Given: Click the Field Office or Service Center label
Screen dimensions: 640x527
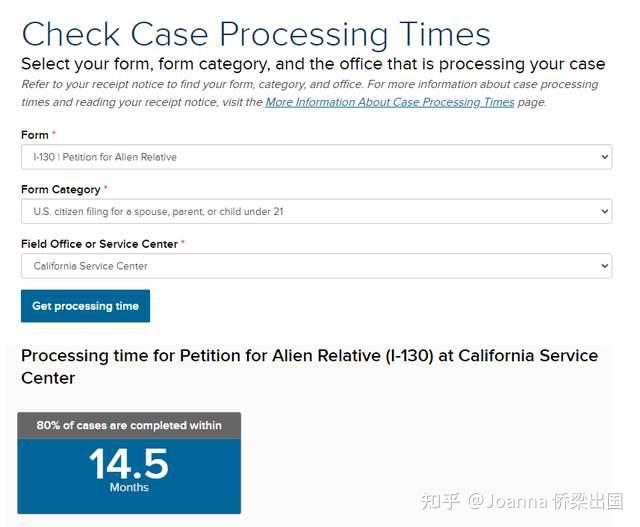Looking at the screenshot, I should pos(99,244).
